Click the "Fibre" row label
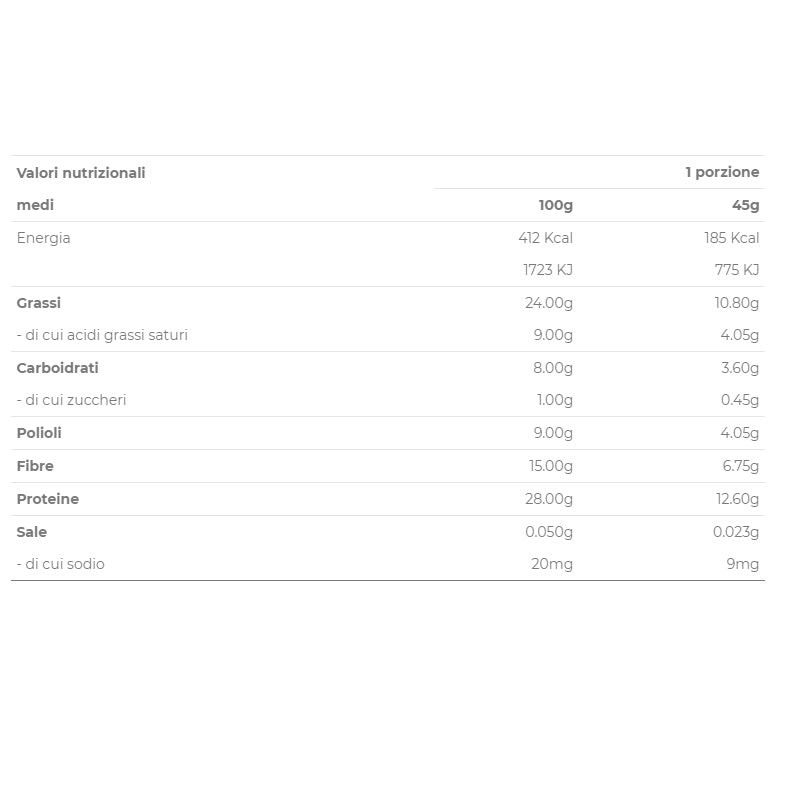This screenshot has height=800, width=800. [35, 466]
